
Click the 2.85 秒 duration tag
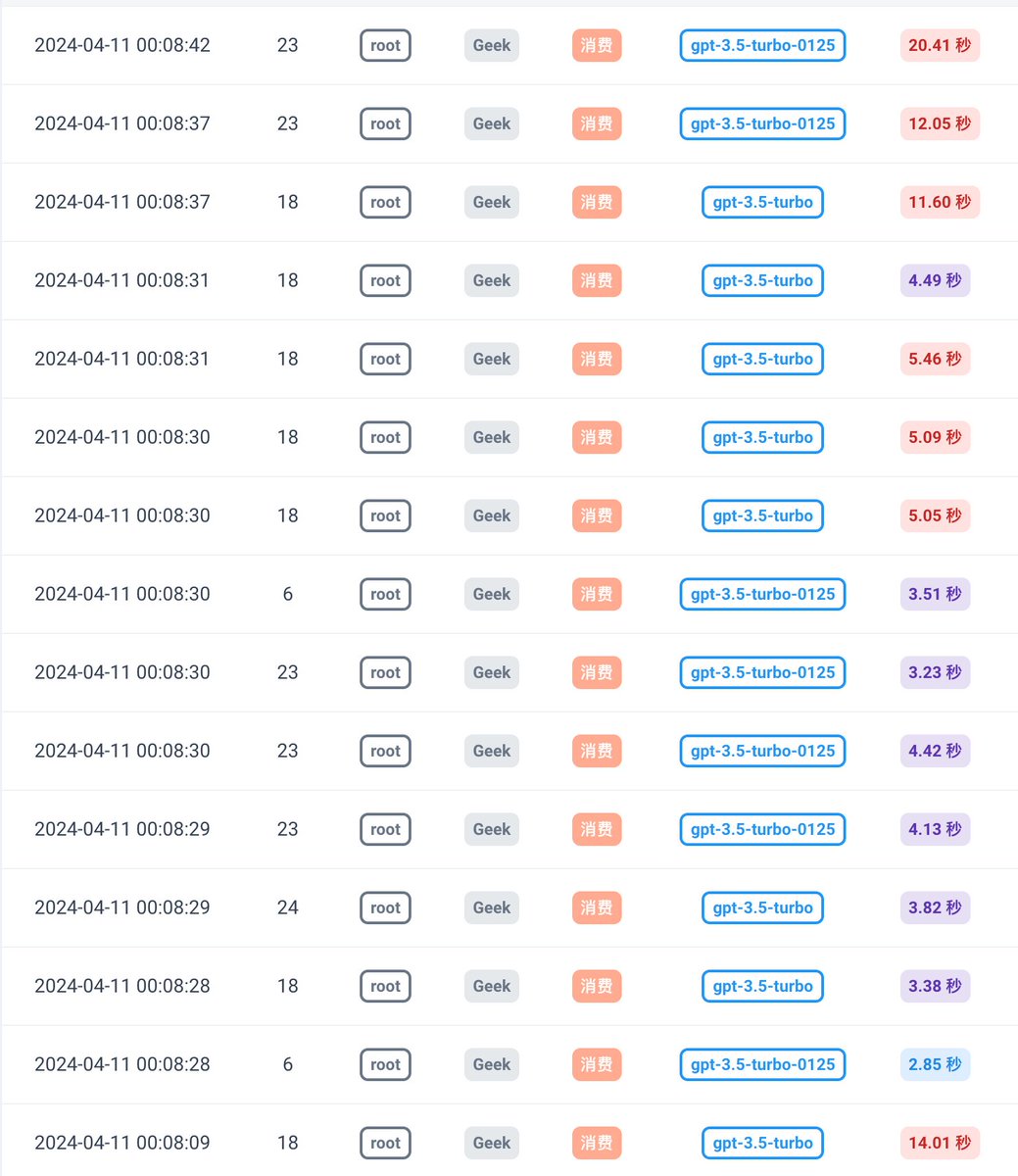point(935,1064)
